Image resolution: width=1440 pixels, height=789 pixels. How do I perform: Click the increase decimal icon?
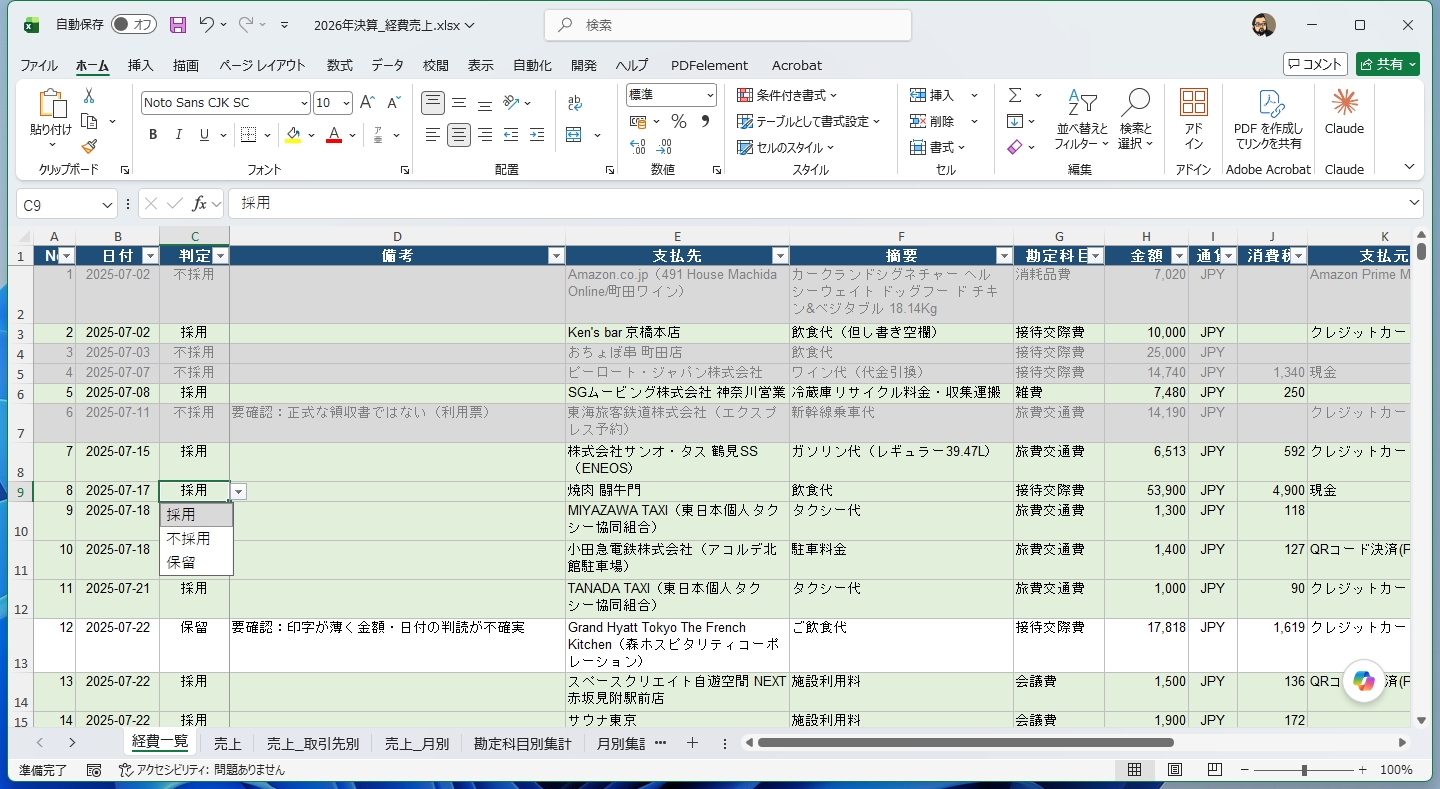point(637,147)
